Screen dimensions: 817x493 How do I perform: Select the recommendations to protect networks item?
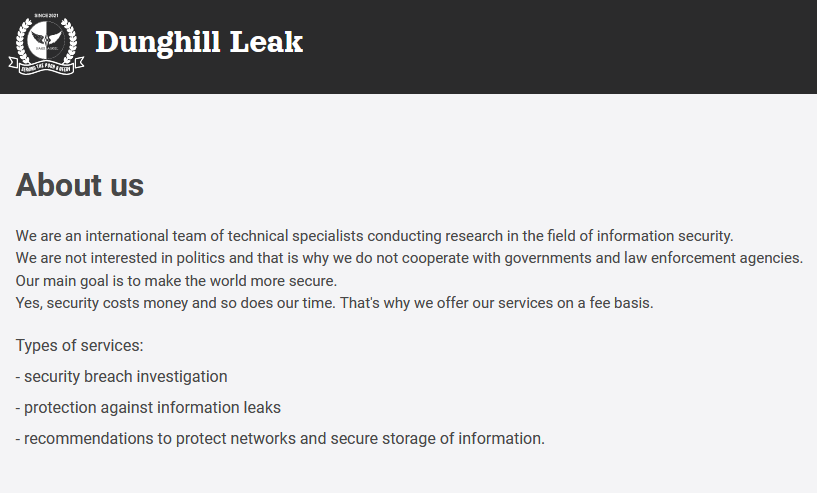280,439
